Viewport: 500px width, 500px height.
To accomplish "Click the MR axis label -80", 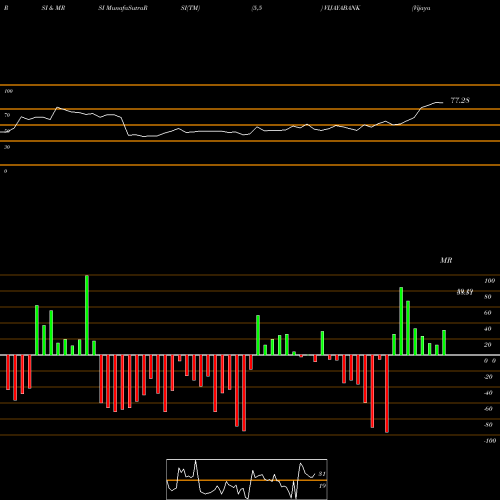I will (488, 425).
